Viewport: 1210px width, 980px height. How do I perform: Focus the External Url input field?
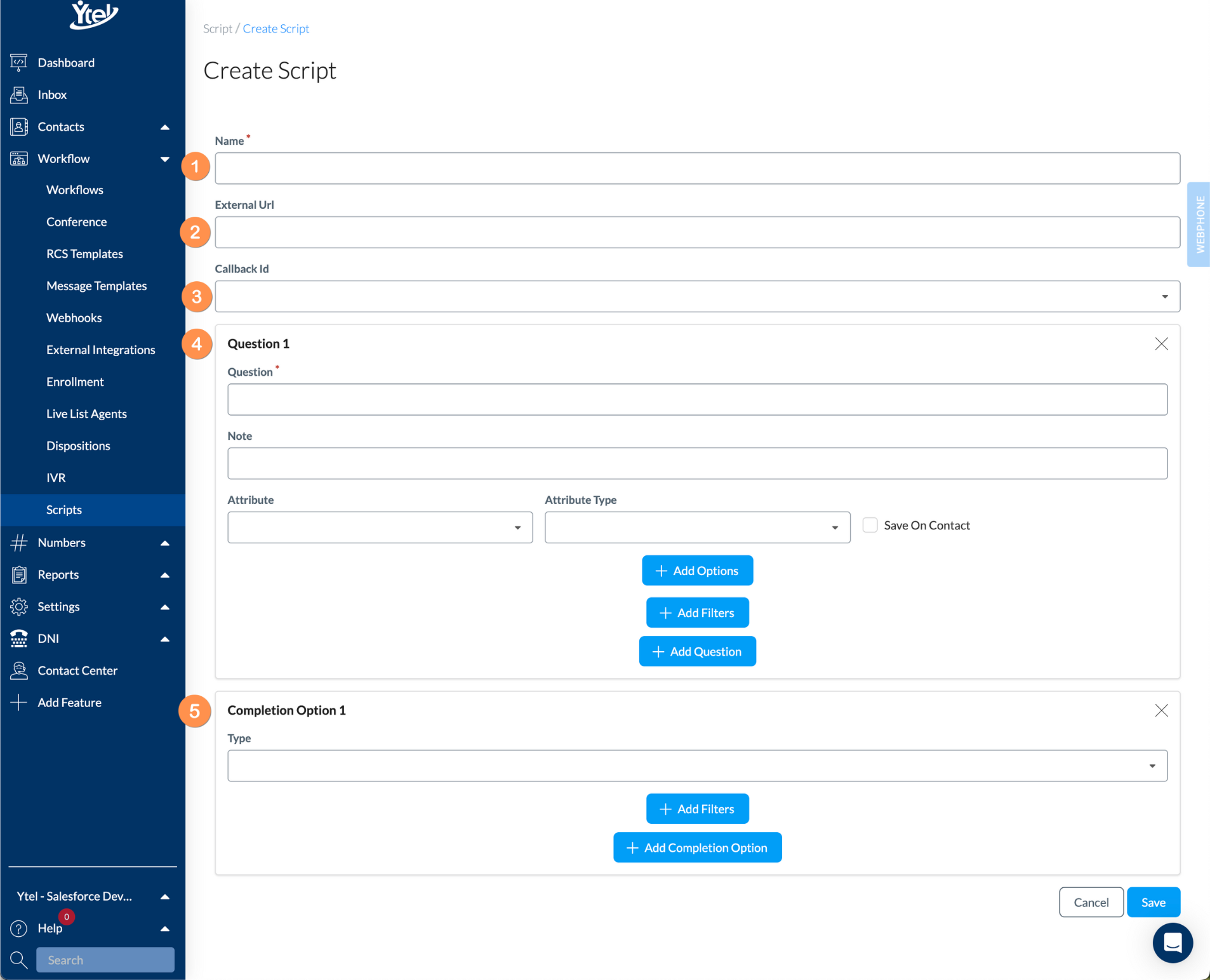coord(697,232)
